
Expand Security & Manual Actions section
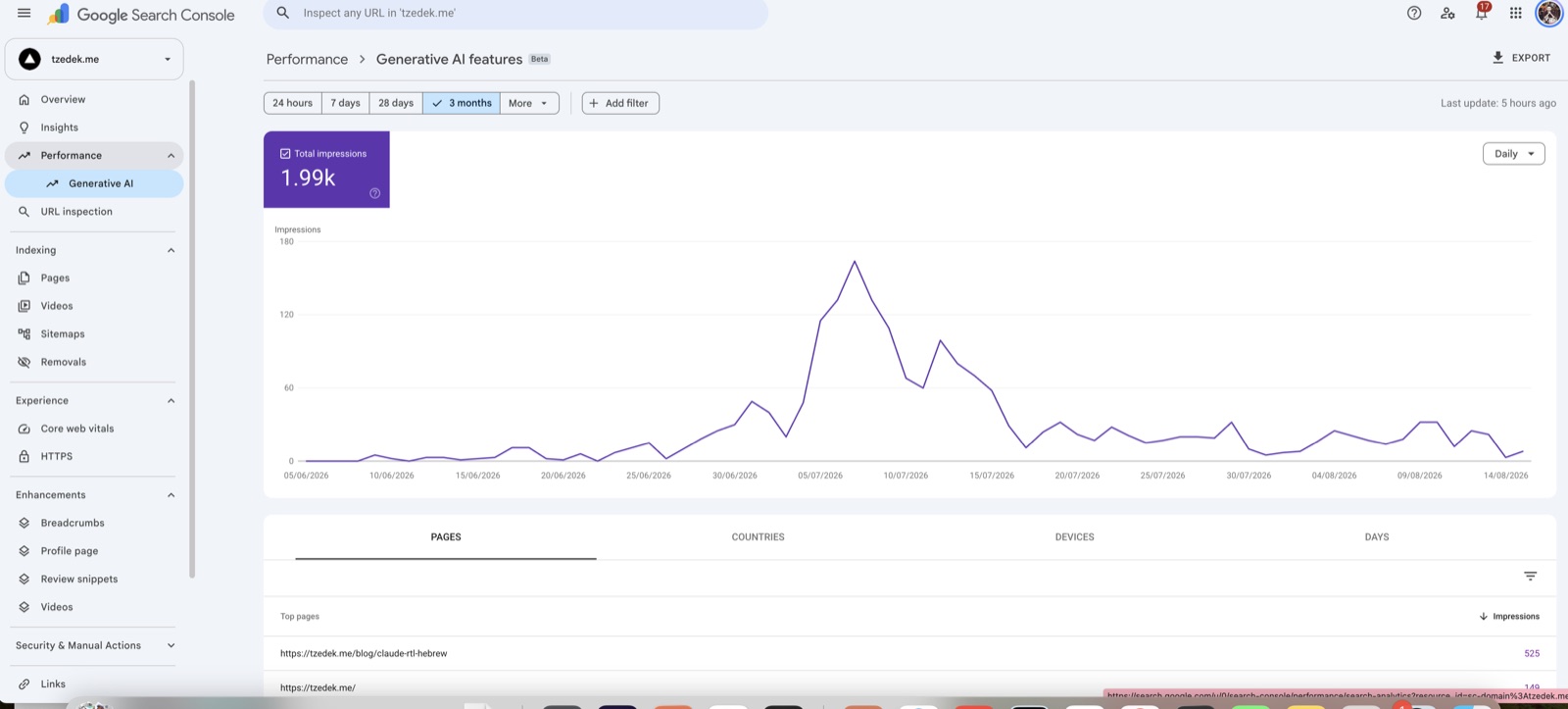click(x=171, y=645)
